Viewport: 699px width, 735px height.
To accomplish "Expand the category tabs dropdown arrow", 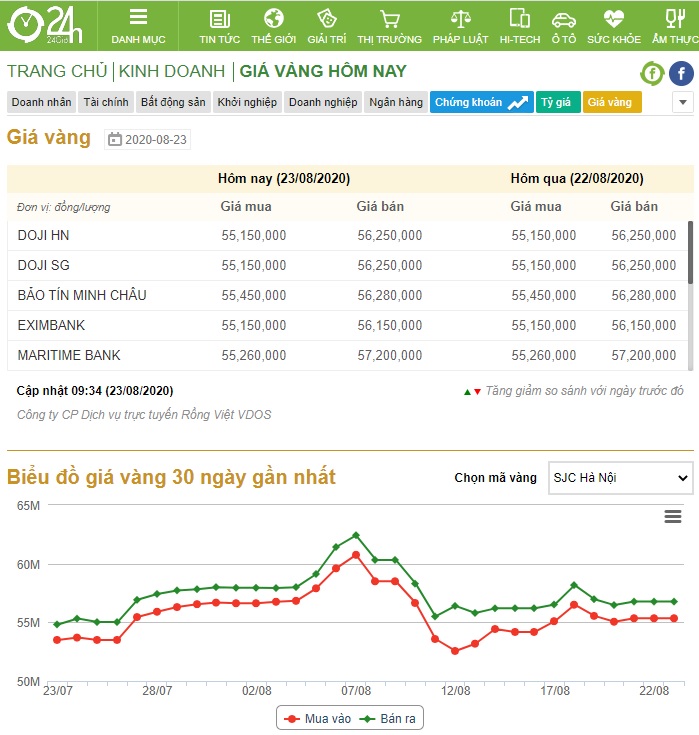I will coord(683,102).
